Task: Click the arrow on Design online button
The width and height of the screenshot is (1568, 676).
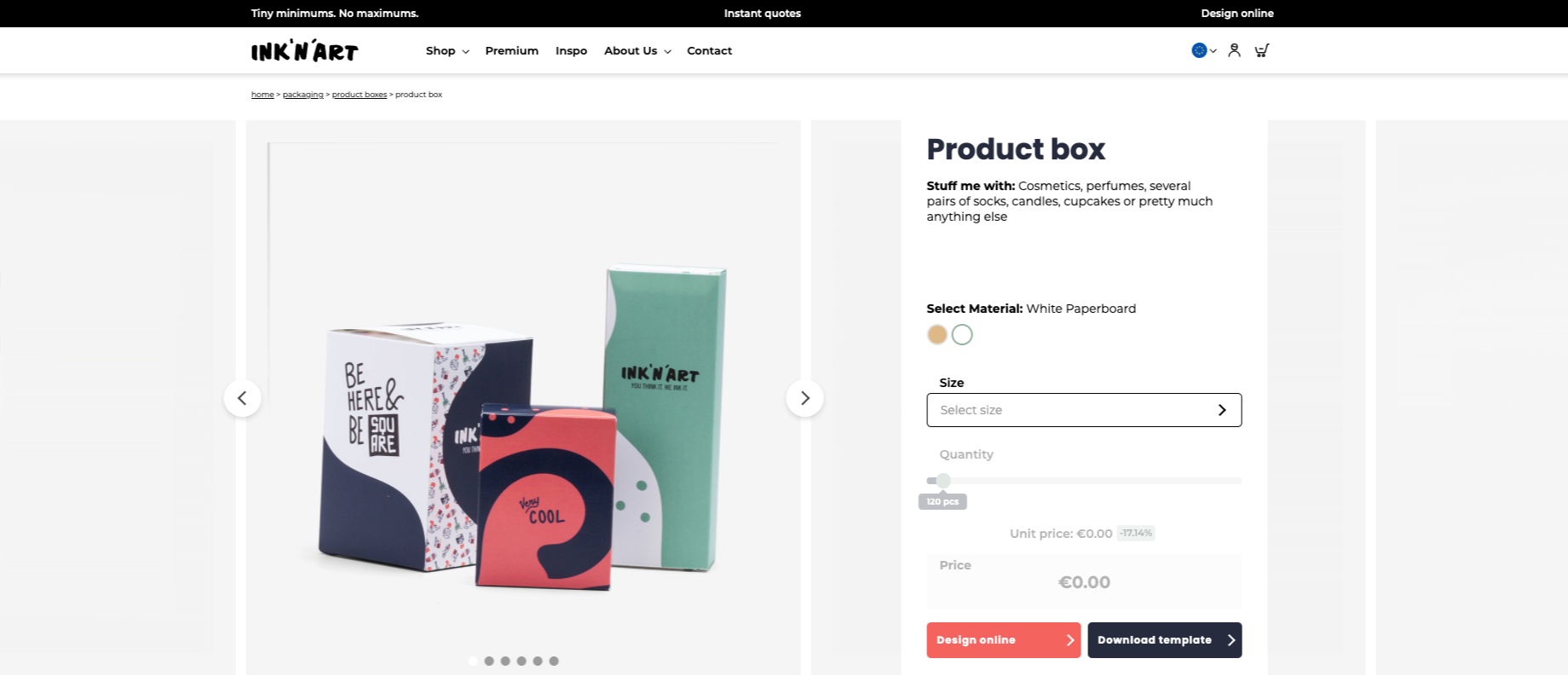Action: 1070,640
